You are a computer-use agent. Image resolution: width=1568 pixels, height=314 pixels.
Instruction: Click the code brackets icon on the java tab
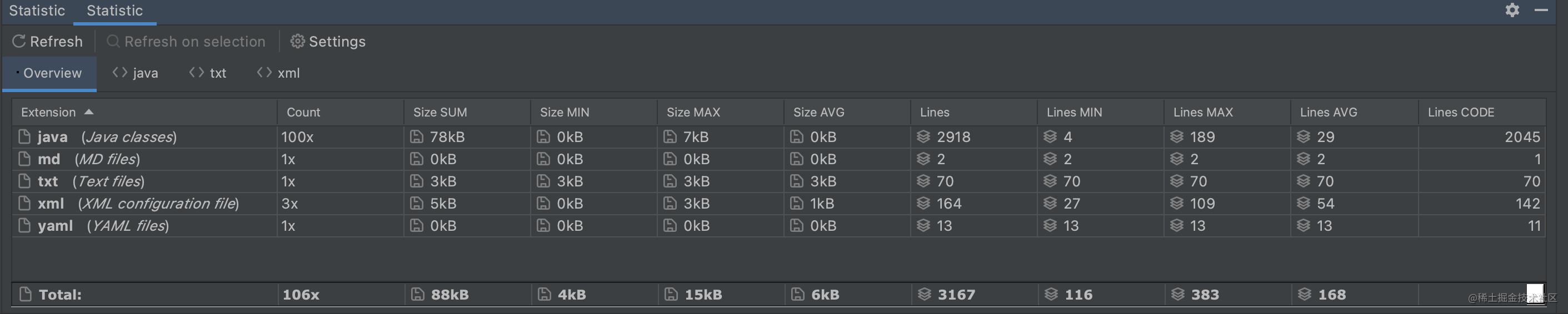coord(120,73)
